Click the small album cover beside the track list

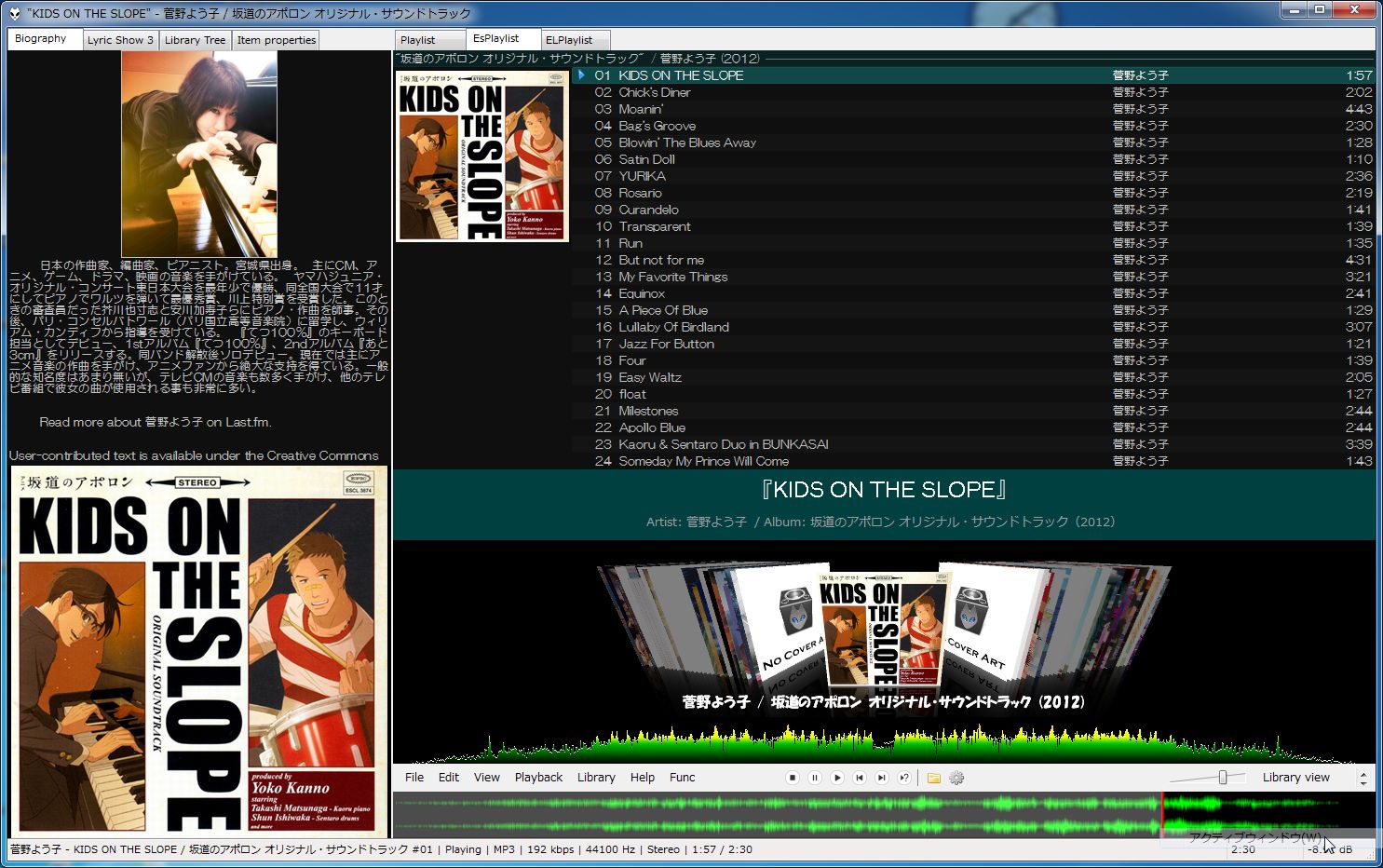coord(482,156)
